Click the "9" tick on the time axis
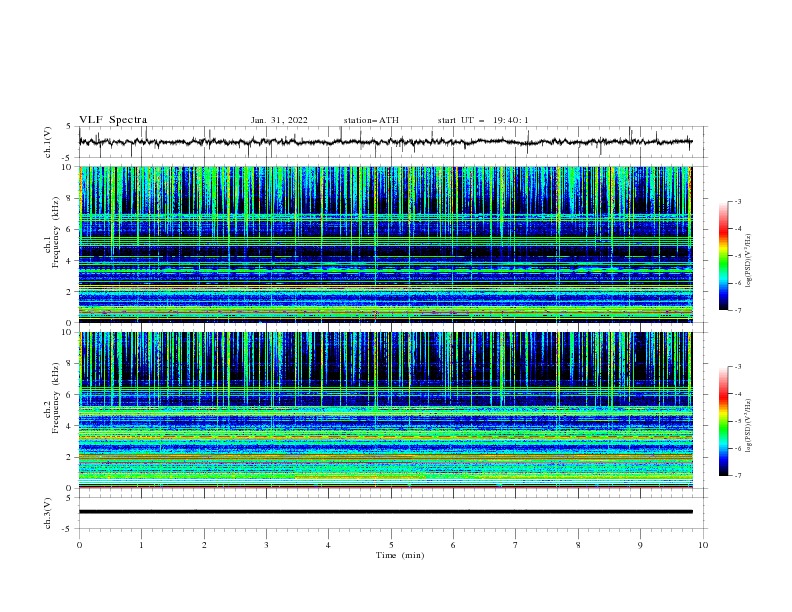 640,545
